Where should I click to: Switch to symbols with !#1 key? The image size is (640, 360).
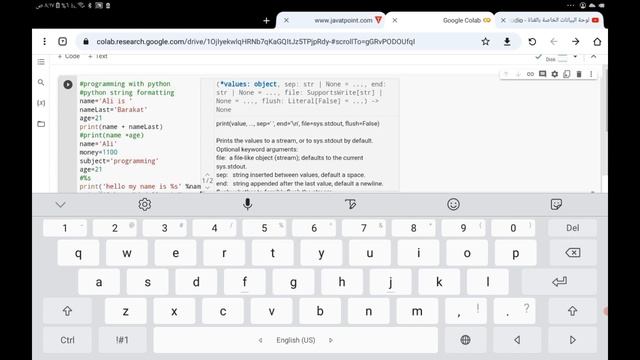coord(122,340)
